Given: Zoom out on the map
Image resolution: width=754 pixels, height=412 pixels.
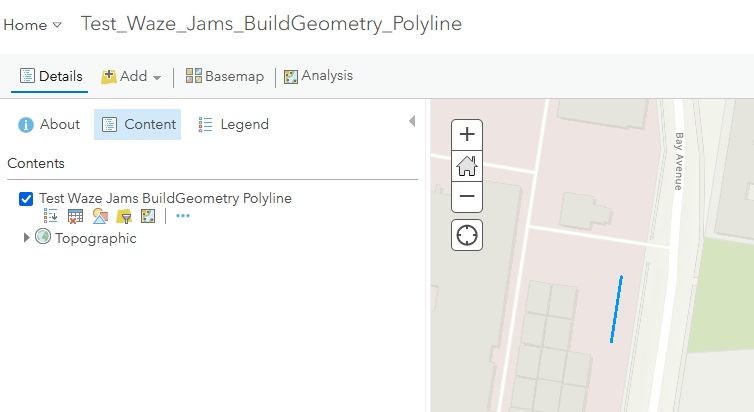Looking at the screenshot, I should click(x=467, y=197).
